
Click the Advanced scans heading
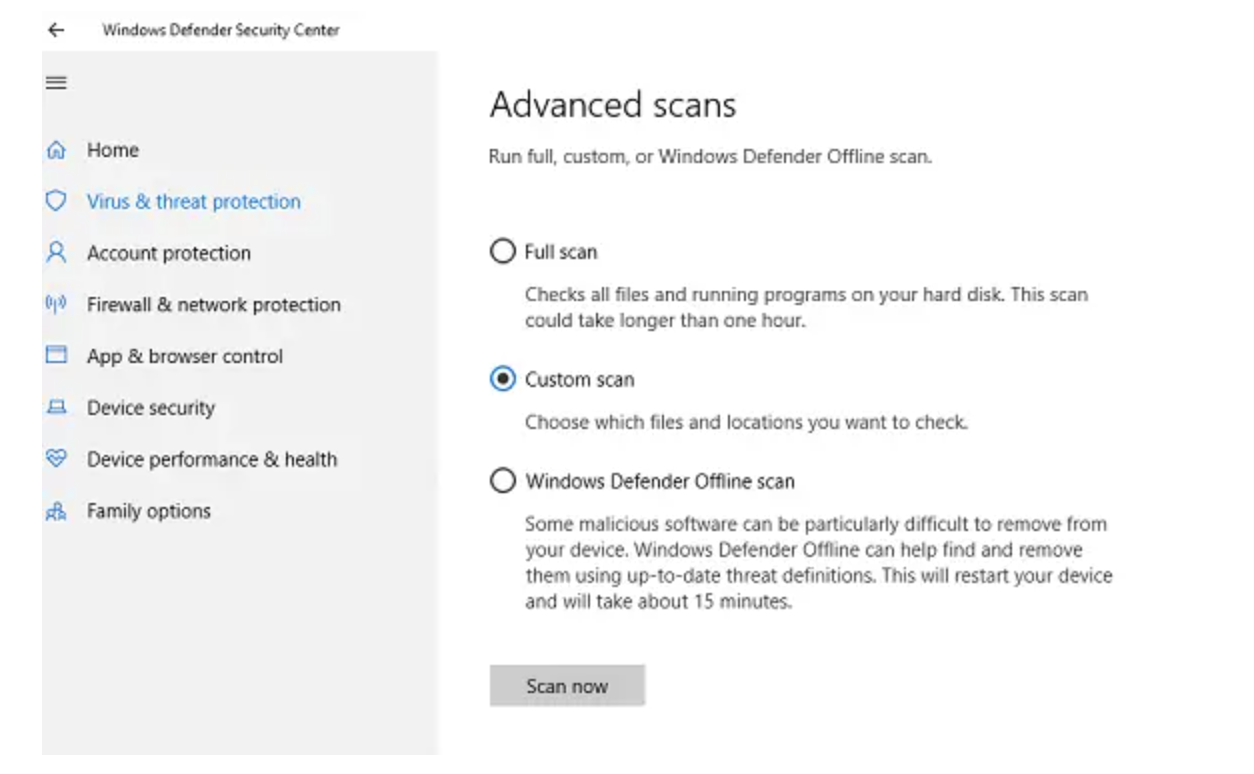(x=613, y=105)
